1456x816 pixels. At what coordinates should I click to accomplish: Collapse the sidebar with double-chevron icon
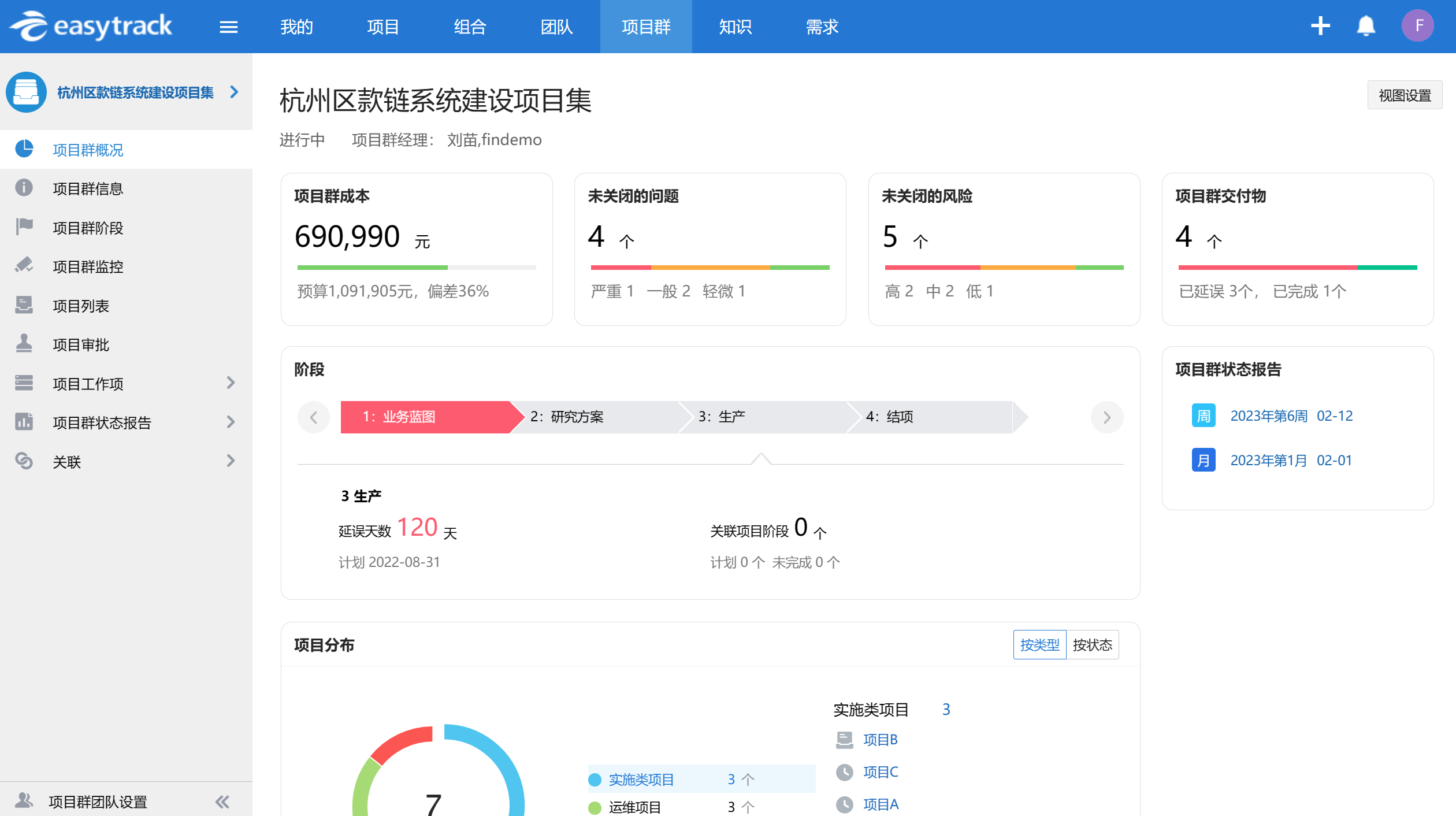[x=222, y=802]
